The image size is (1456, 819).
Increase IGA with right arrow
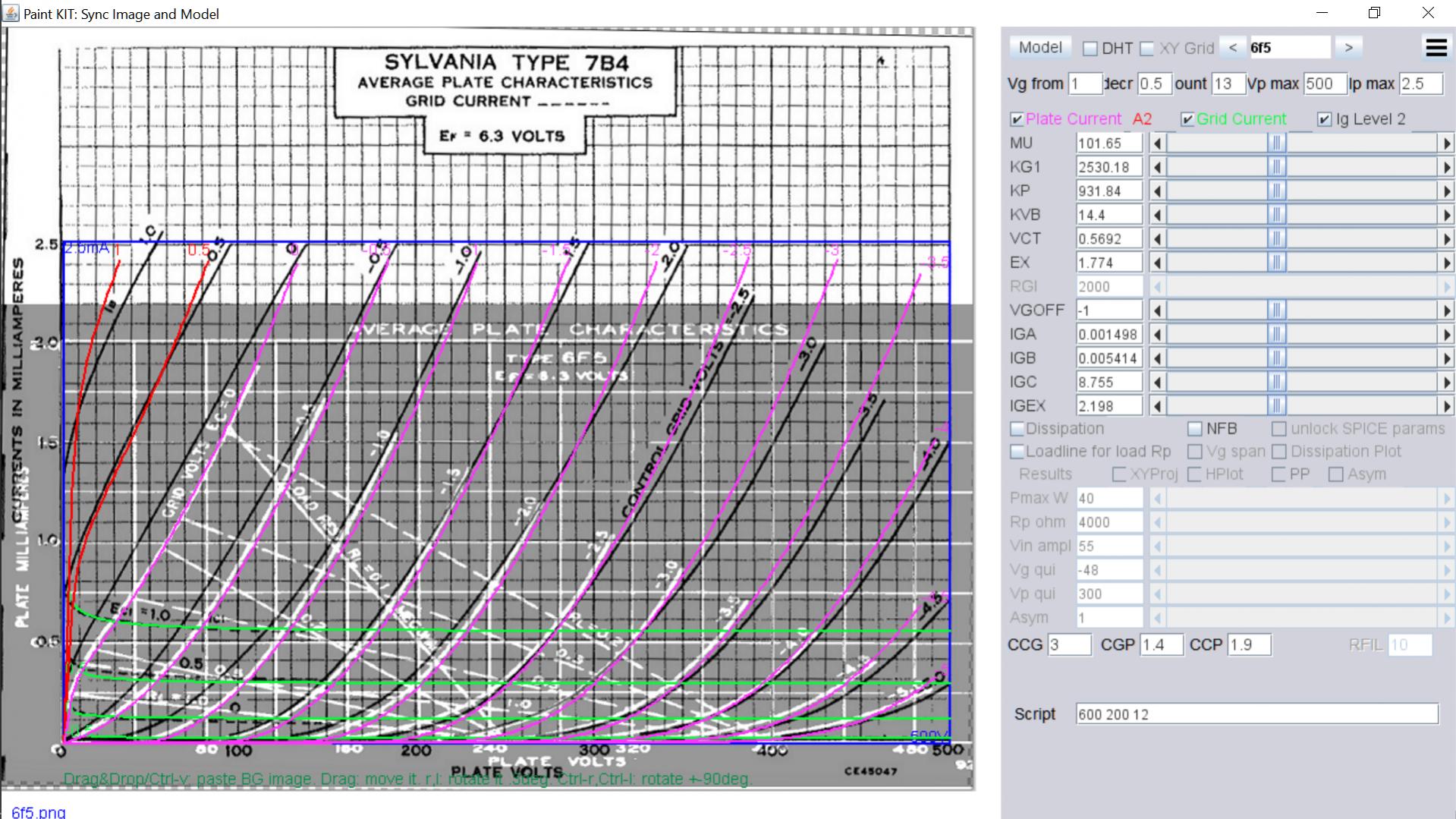point(1446,334)
